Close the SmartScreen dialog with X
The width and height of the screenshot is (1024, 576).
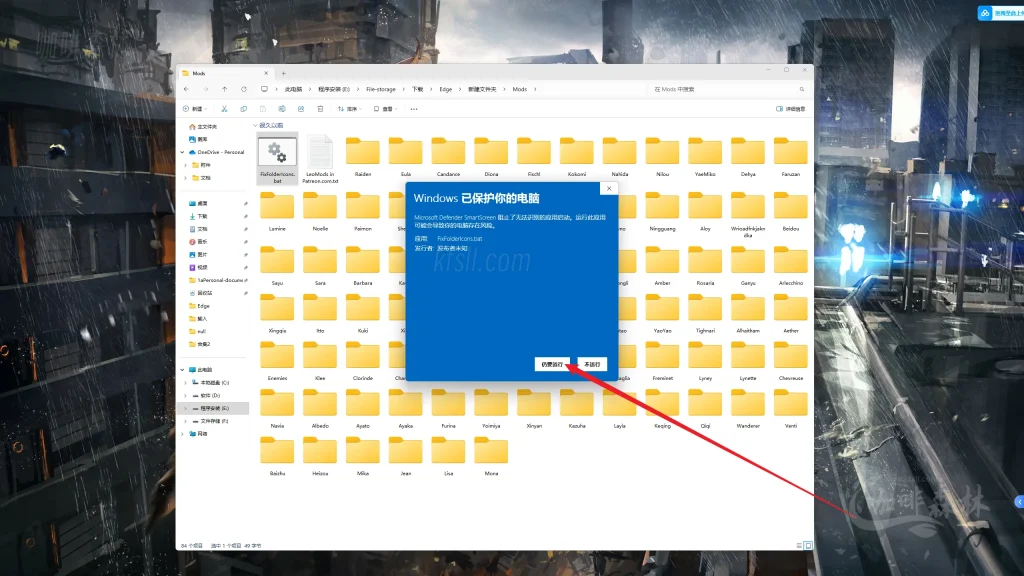(609, 188)
